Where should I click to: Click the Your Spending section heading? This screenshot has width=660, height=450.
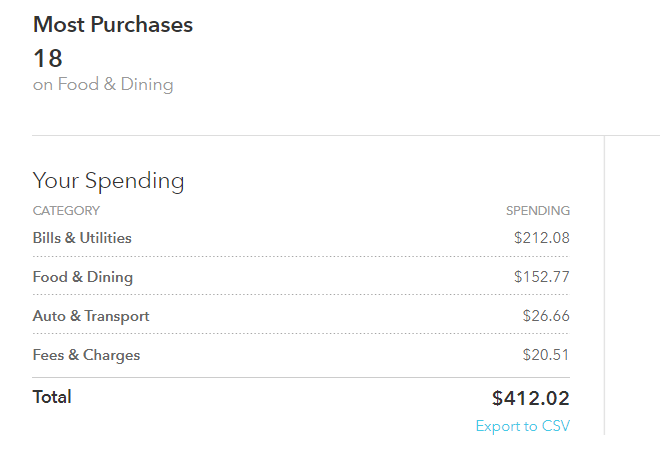(x=109, y=181)
